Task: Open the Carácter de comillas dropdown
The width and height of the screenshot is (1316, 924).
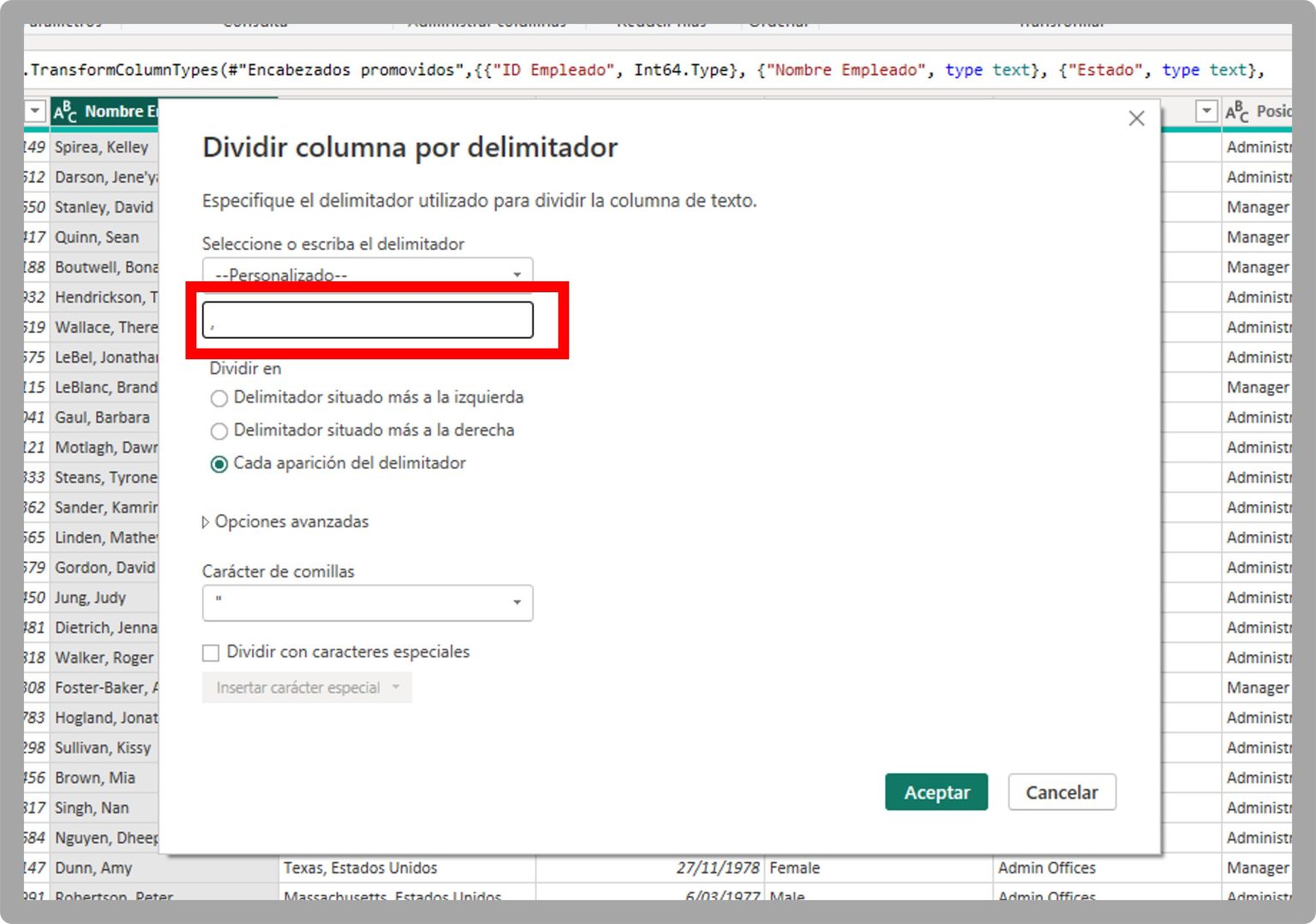Action: (x=368, y=603)
